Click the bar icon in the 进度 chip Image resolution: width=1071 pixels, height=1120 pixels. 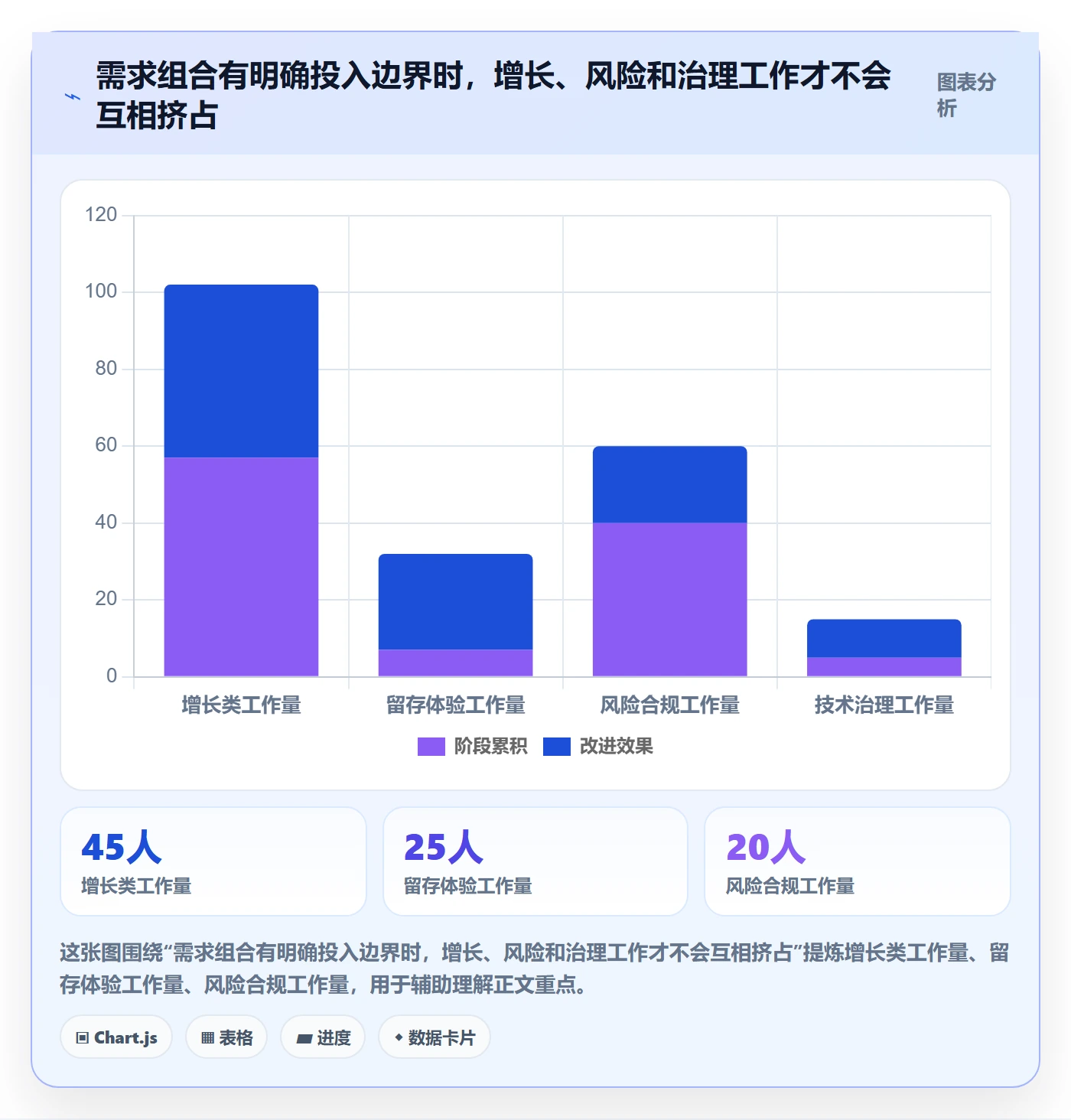[x=304, y=1039]
